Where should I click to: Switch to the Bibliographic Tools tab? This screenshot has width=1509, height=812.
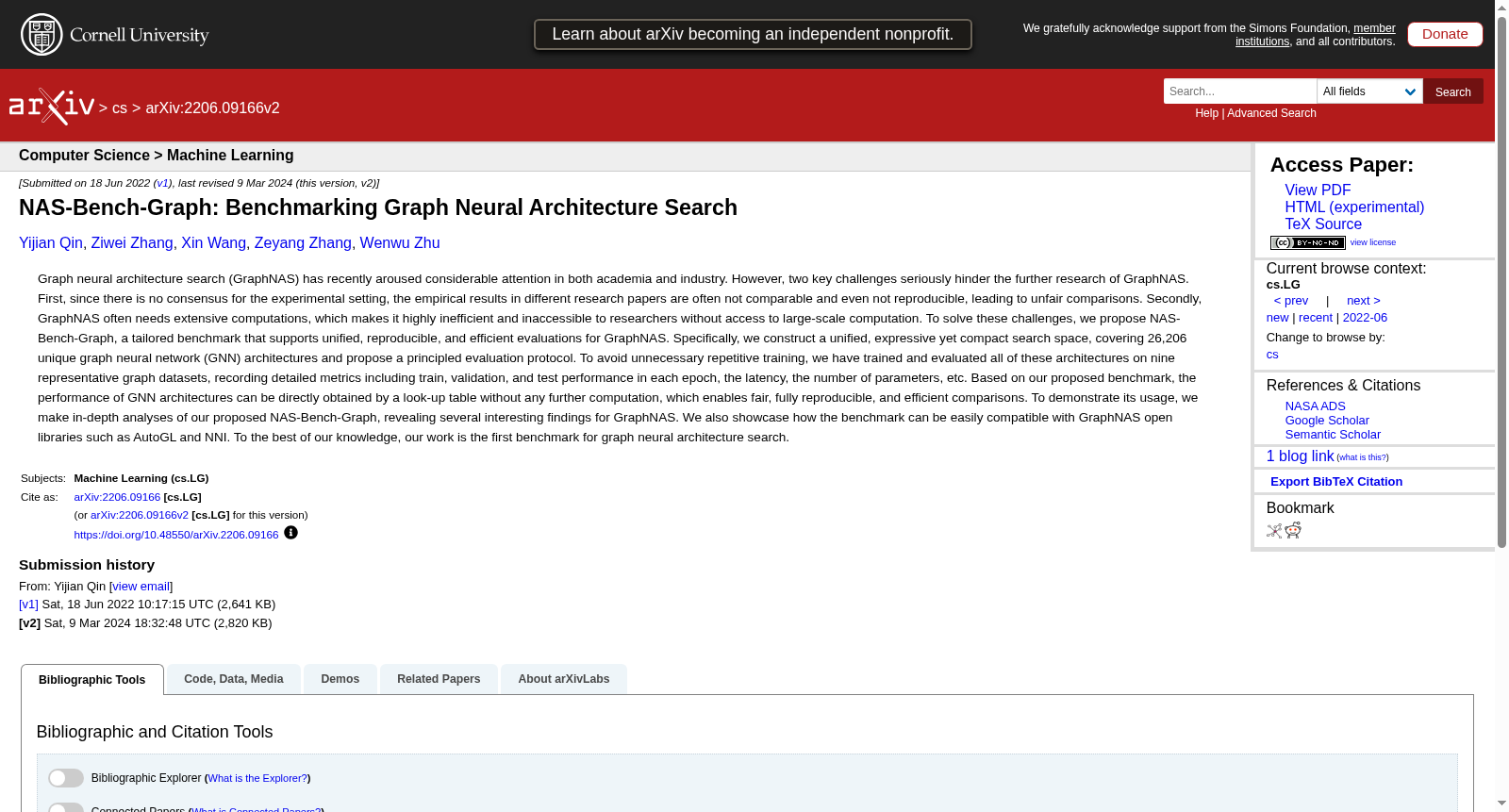(x=92, y=680)
